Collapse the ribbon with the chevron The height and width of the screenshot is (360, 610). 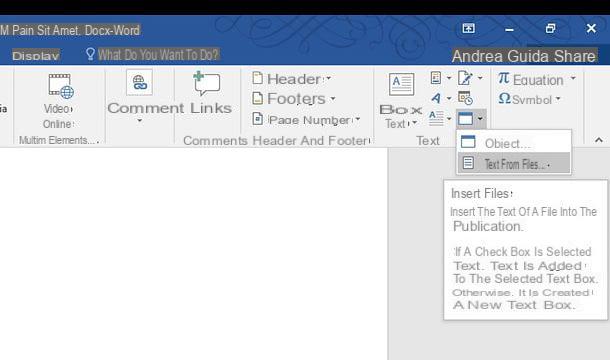click(x=598, y=140)
